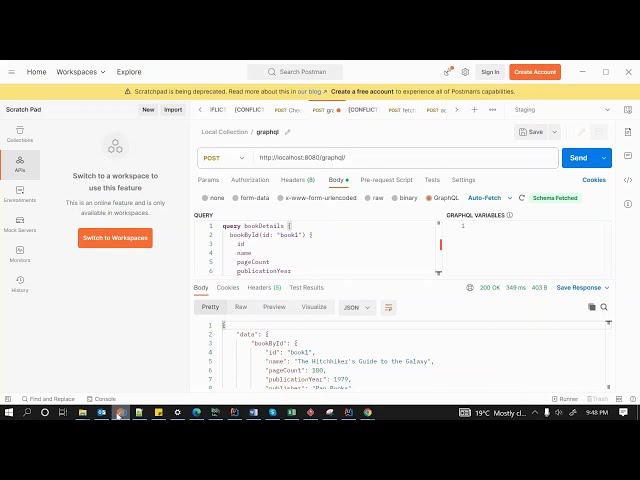640x480 pixels.
Task: Click the Create Account button
Action: tap(535, 72)
